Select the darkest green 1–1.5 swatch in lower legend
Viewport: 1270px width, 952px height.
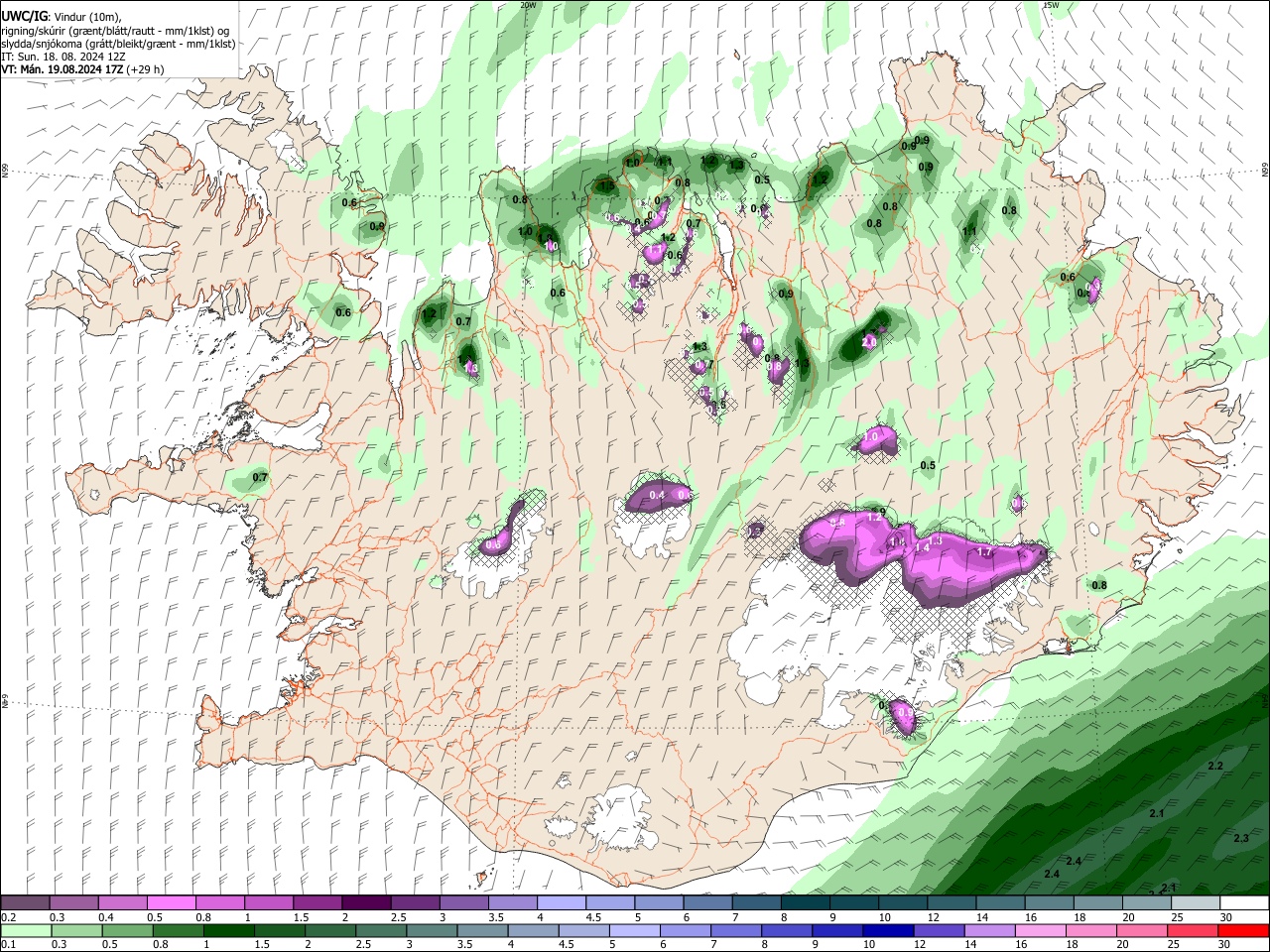229,931
